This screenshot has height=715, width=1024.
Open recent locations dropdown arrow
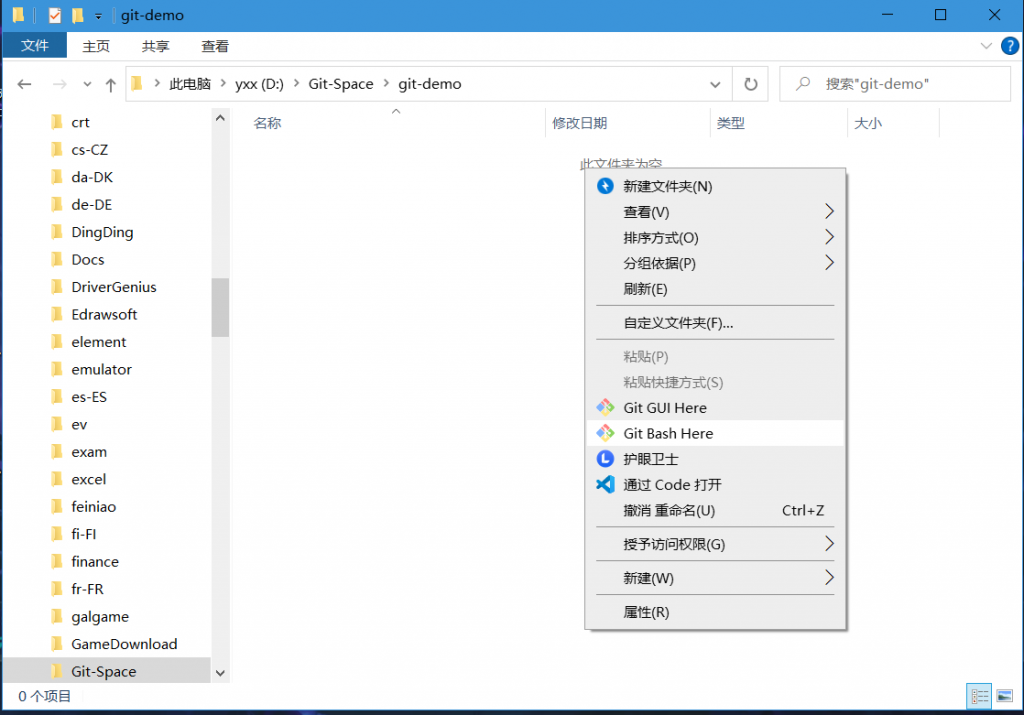87,84
